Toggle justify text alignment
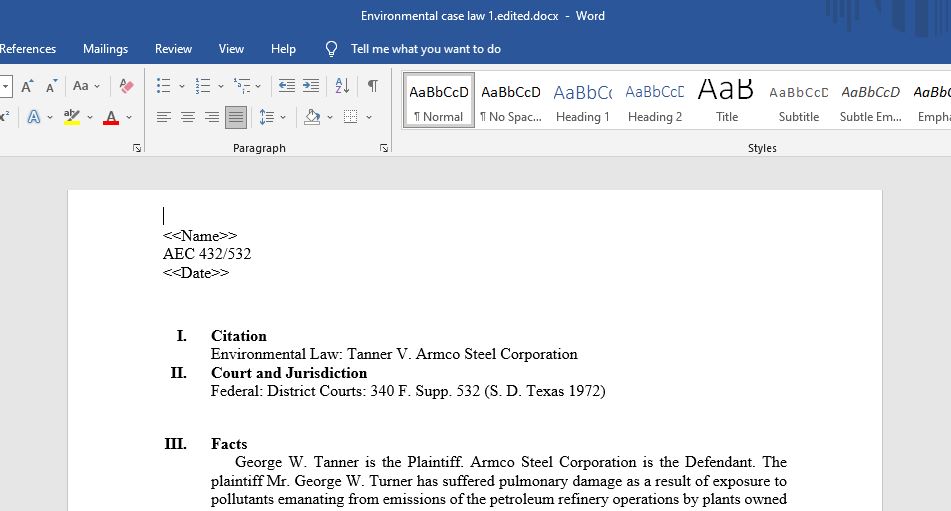The height and width of the screenshot is (511, 951). (236, 117)
